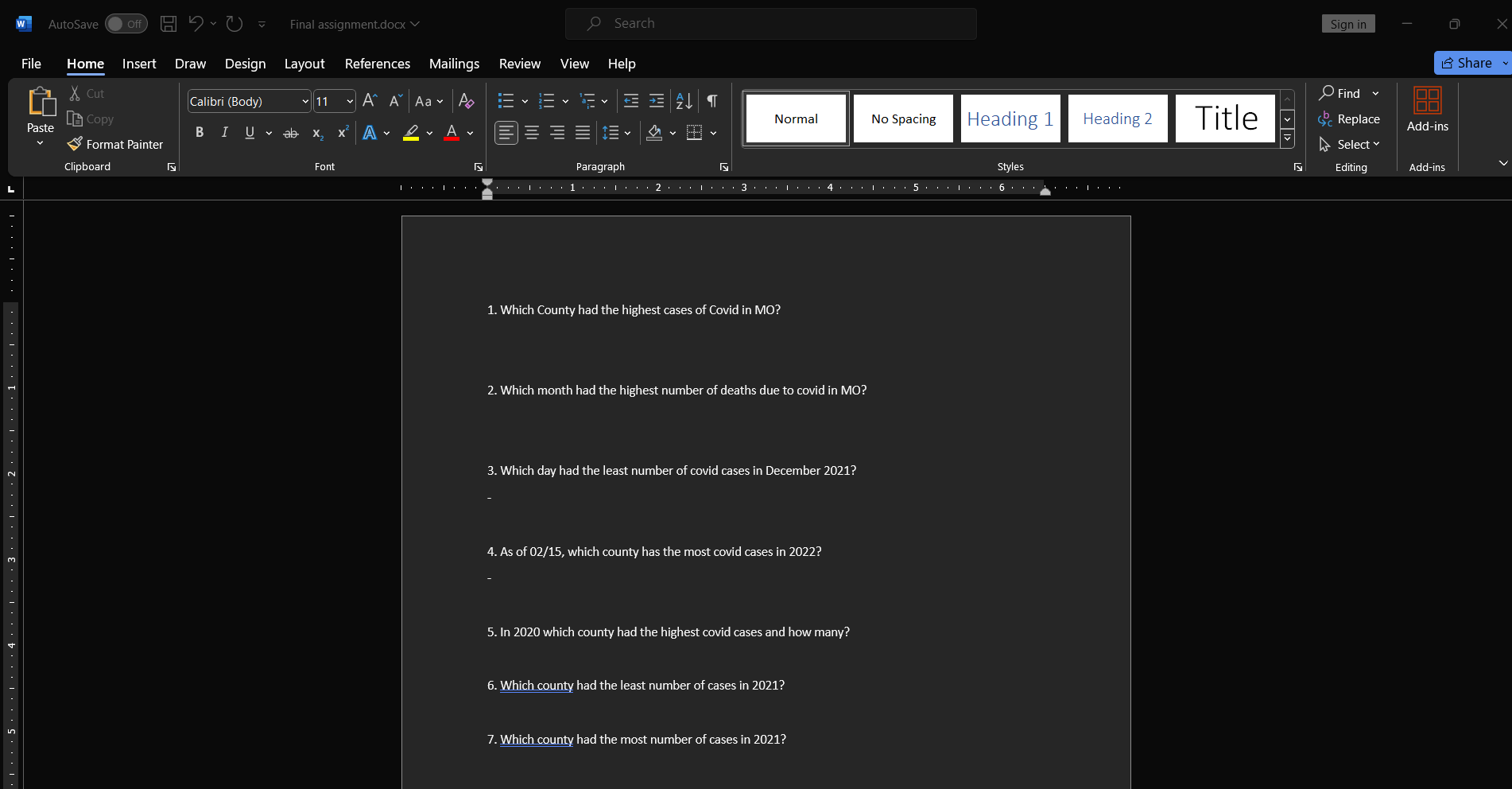Expand the line spacing options

tap(628, 133)
